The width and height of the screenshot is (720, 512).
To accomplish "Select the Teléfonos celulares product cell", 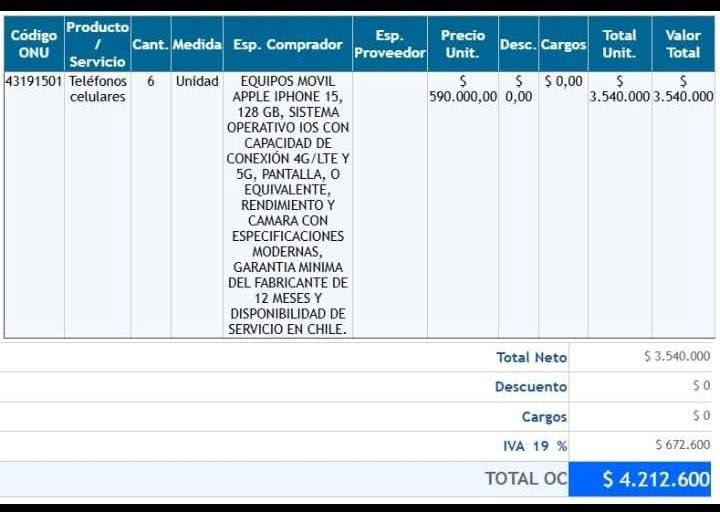I will (x=97, y=89).
